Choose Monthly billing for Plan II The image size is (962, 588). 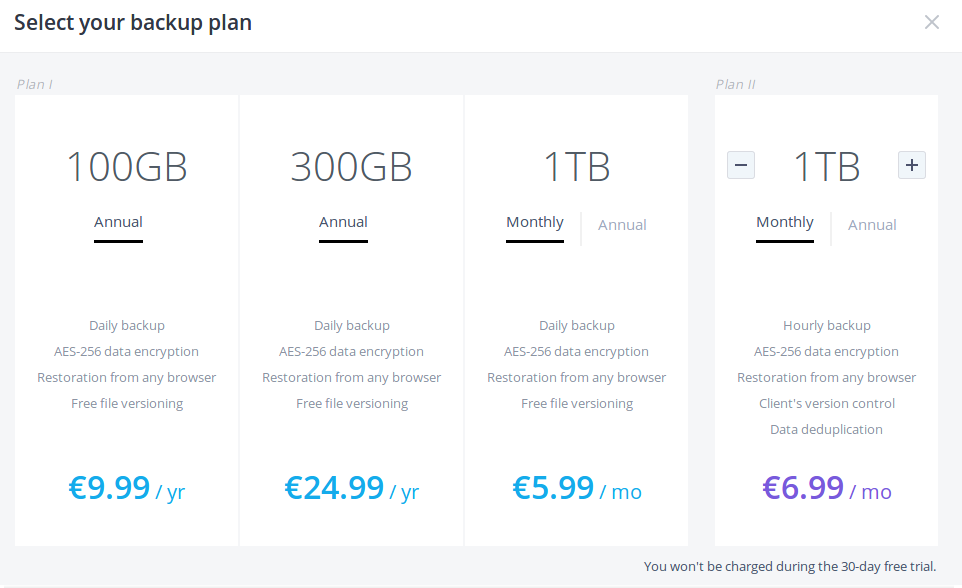[785, 222]
